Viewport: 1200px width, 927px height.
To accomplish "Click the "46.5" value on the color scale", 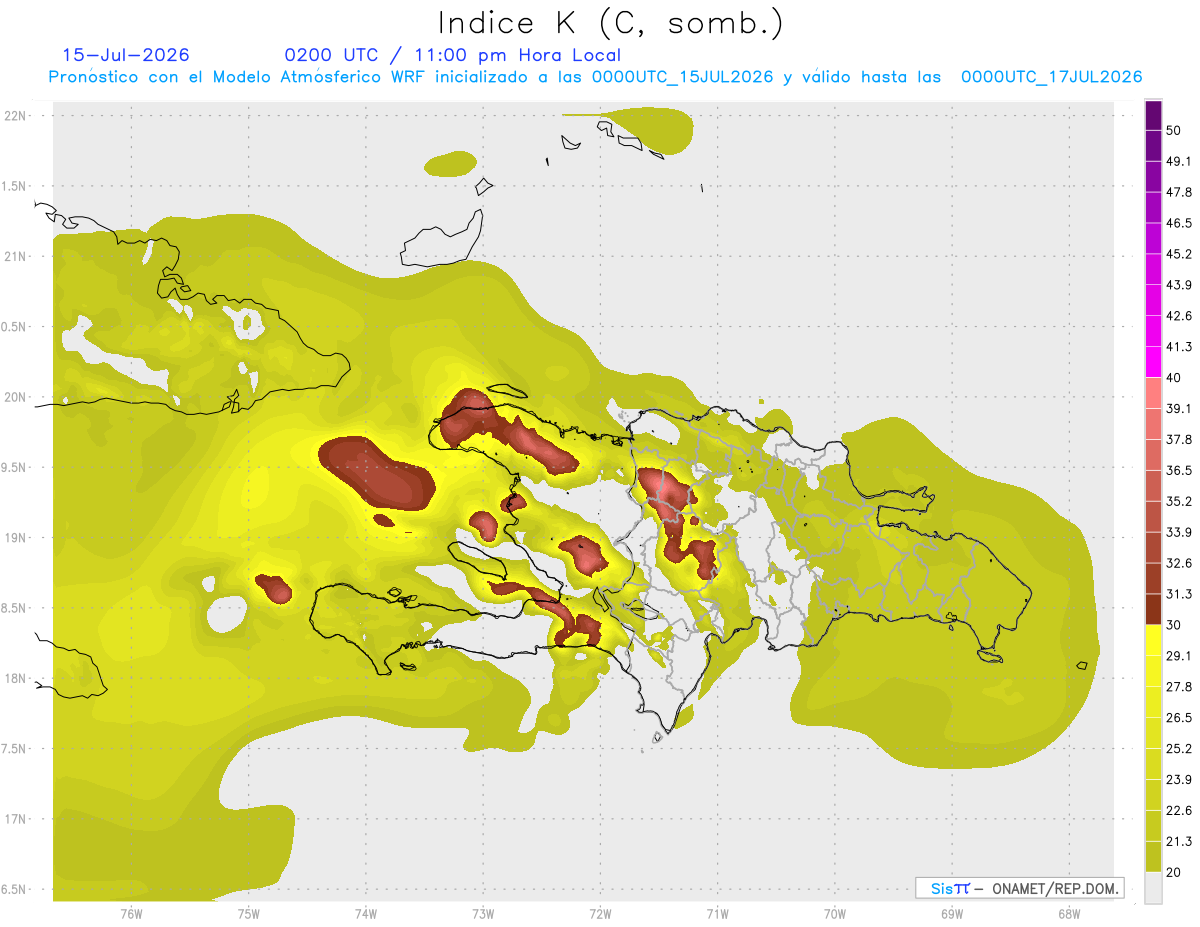I will click(1178, 223).
